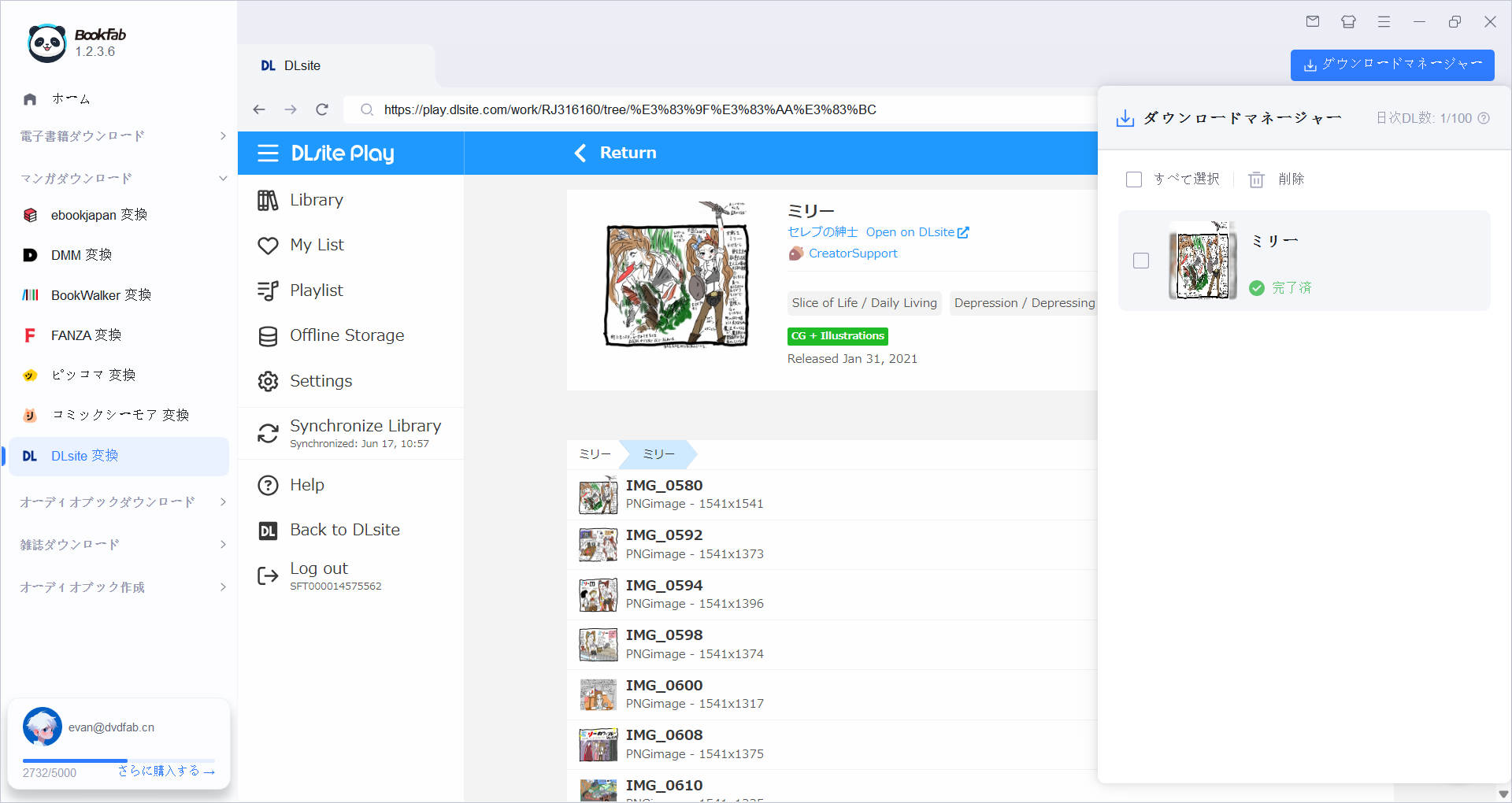Toggle the select all checkbox
The image size is (1512, 803).
(x=1134, y=179)
